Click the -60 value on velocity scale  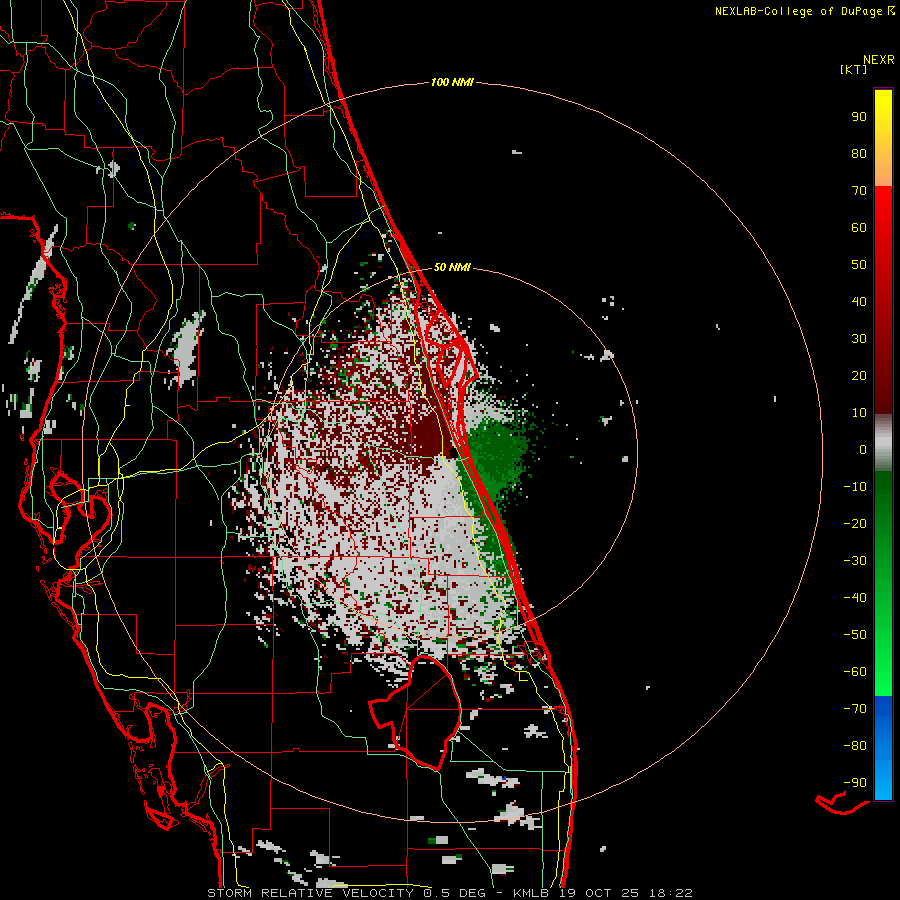(x=855, y=672)
